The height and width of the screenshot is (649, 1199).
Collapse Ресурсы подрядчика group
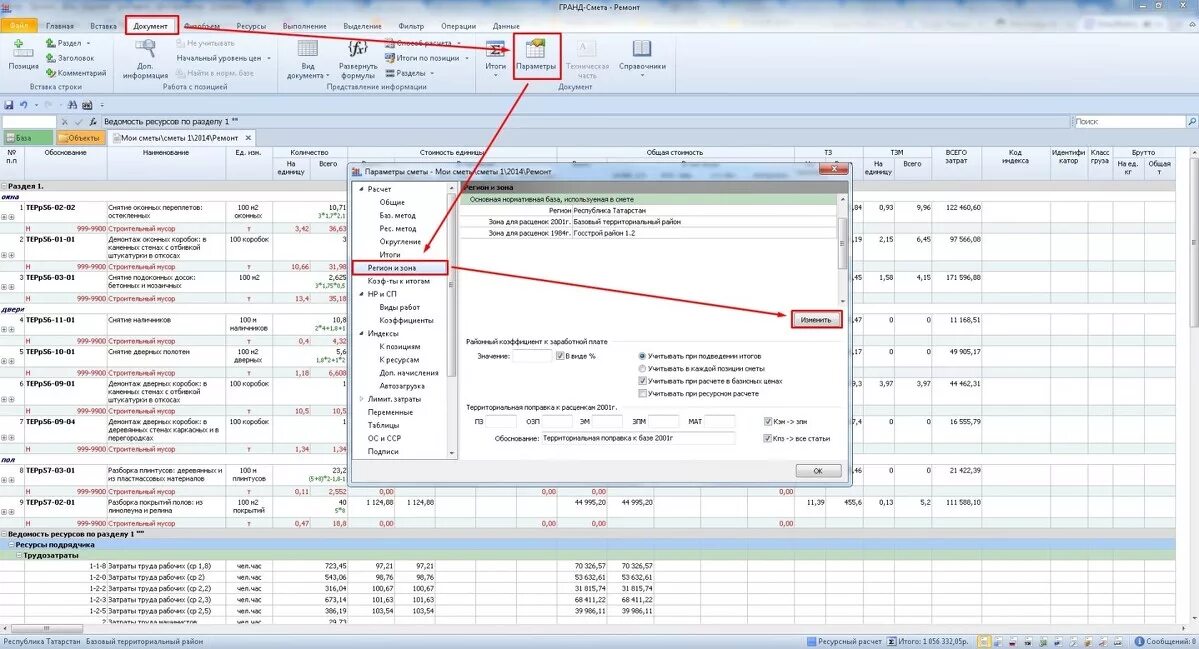(12, 545)
